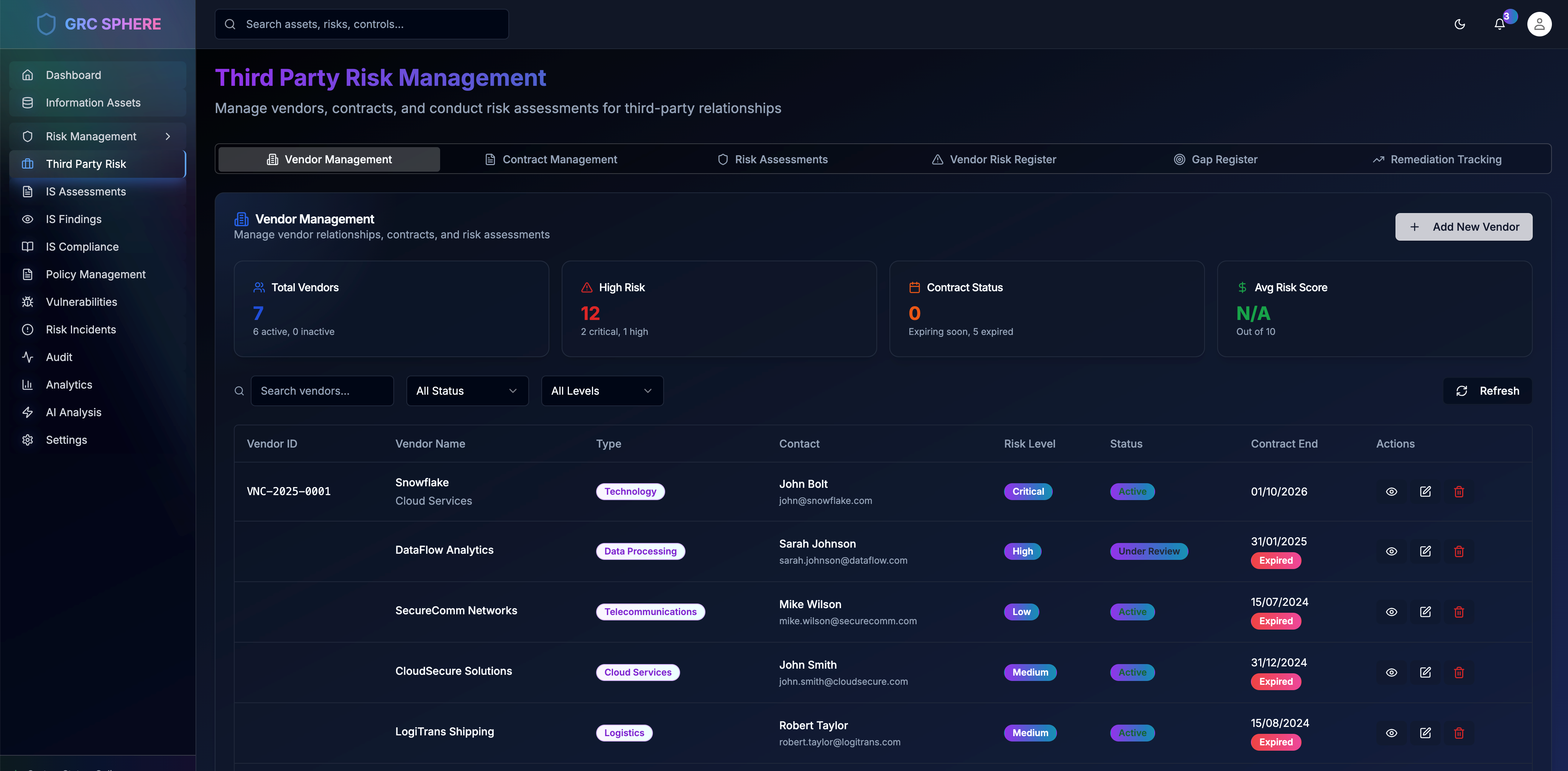Open the user profile avatar
This screenshot has height=771, width=1568.
point(1539,25)
